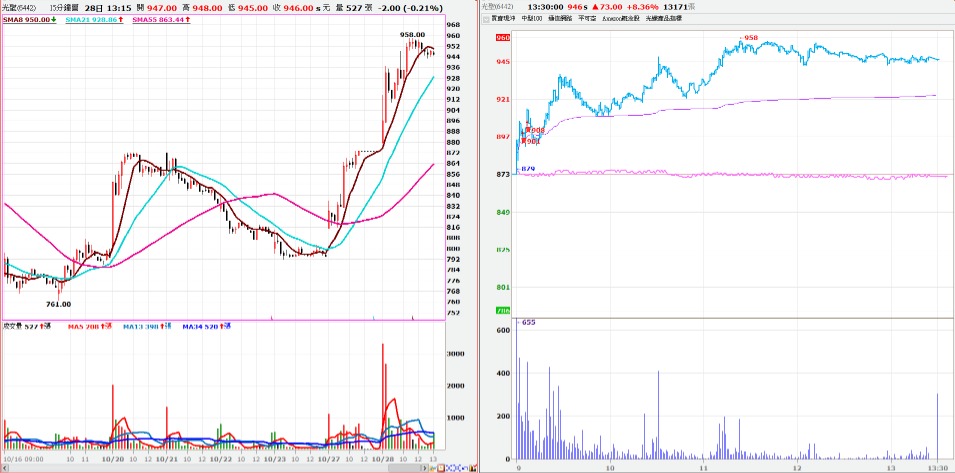955x473 pixels.
Task: Click the green down arrow beside SMA8 950.00
Action: 54,20
